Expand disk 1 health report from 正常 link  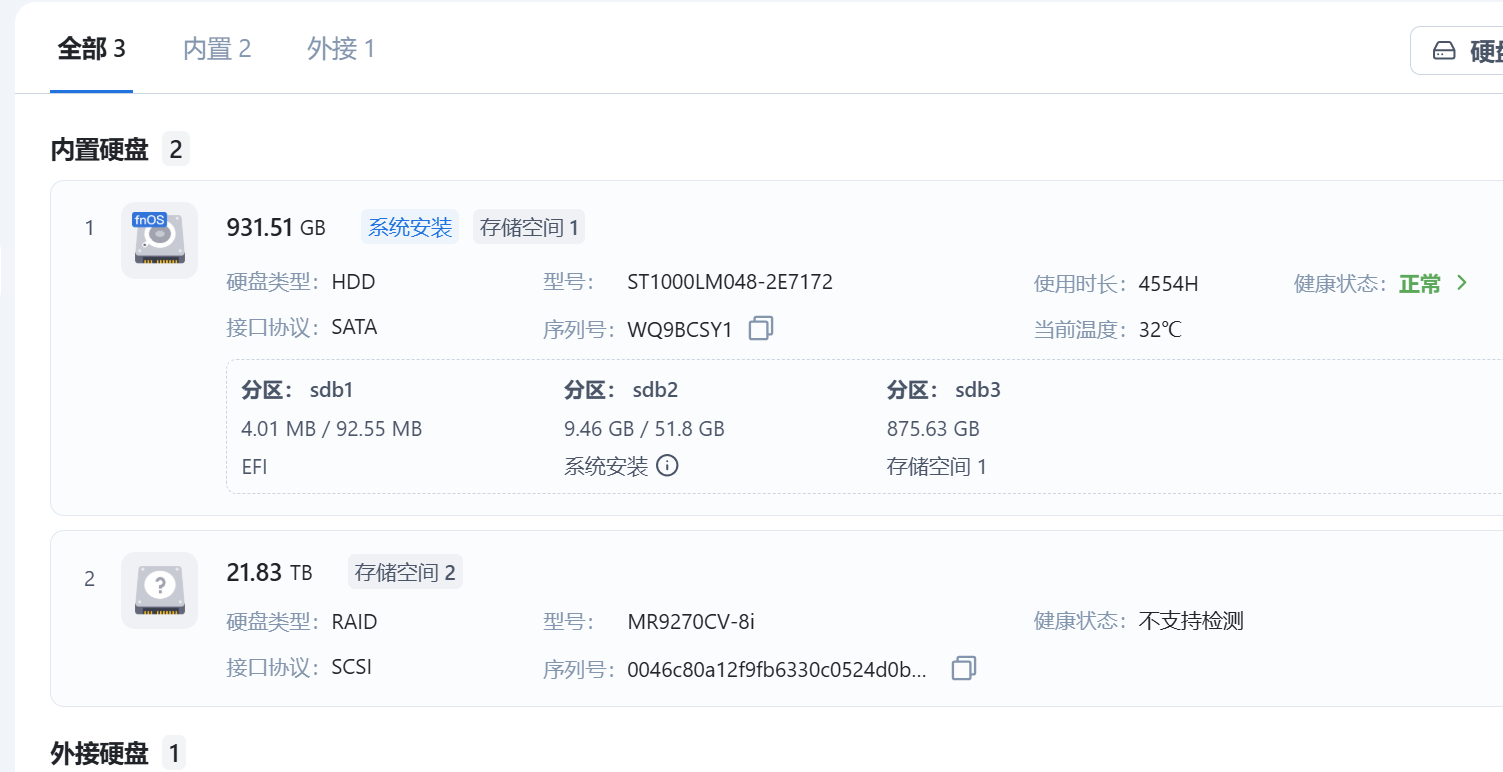click(1420, 283)
